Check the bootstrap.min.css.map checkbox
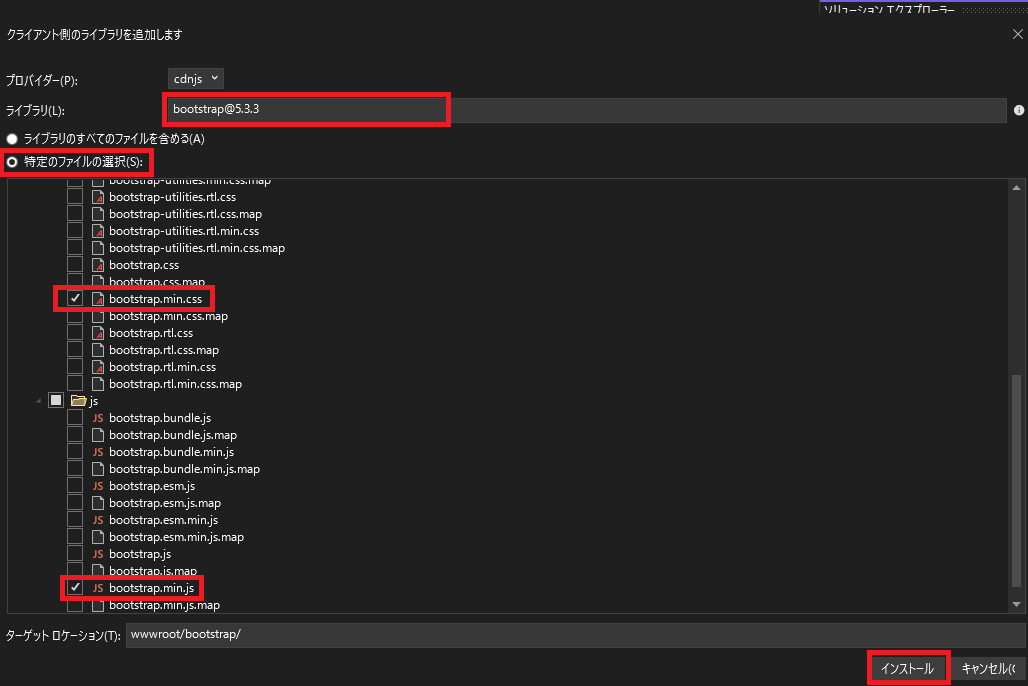Screen dimensions: 1028x686 click(75, 316)
